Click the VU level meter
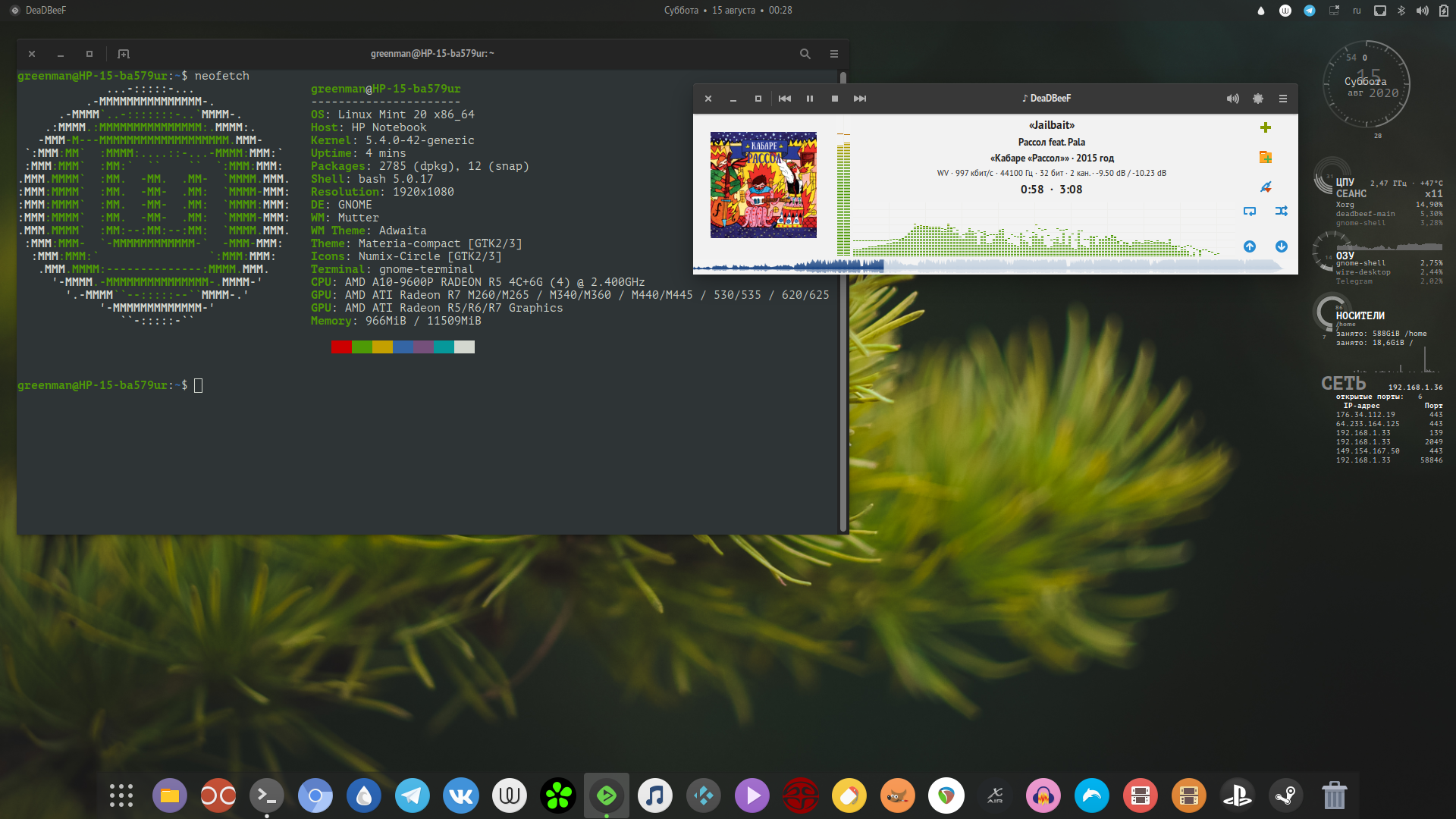The image size is (1456, 819). (x=843, y=195)
